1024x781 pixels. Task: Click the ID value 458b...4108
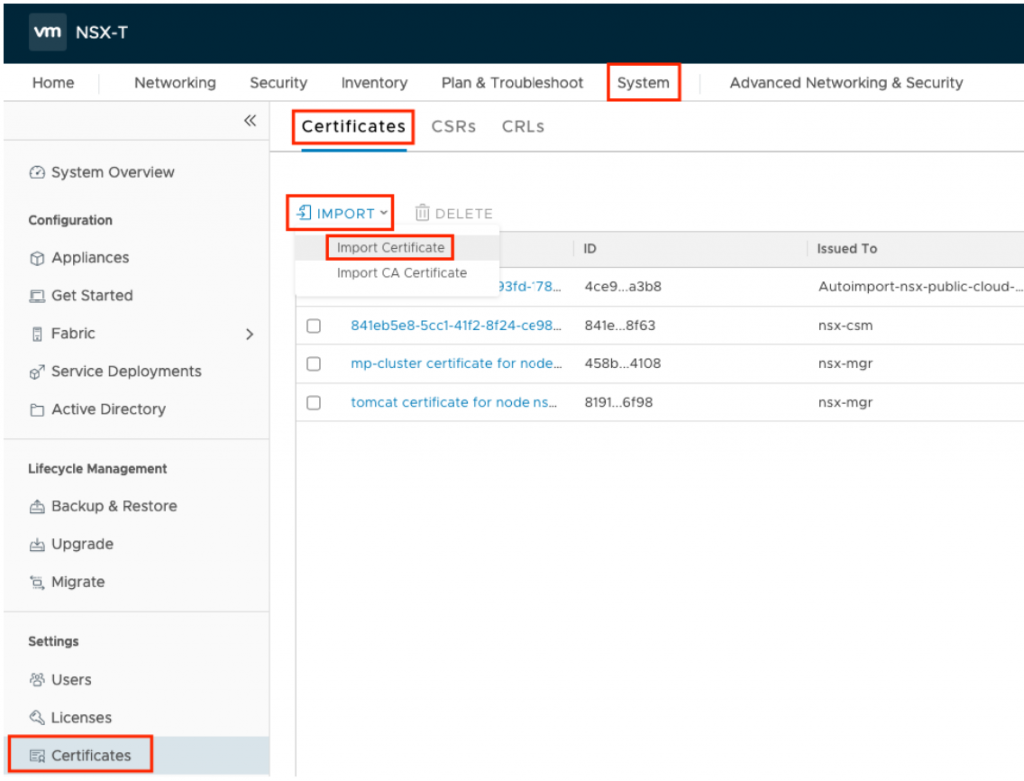(622, 363)
